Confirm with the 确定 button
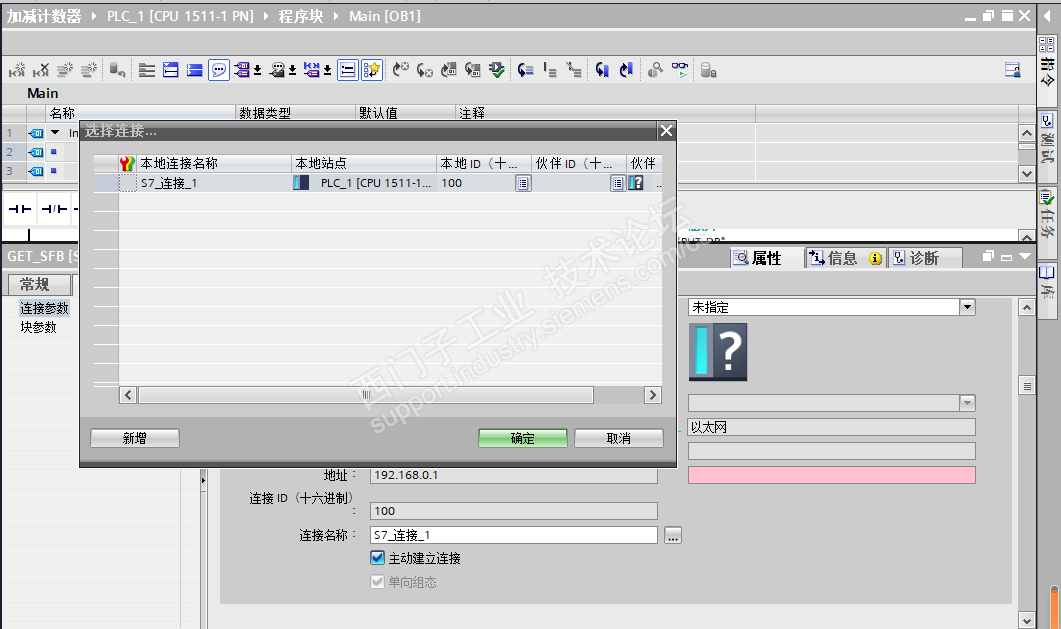This screenshot has height=629, width=1061. pyautogui.click(x=522, y=438)
